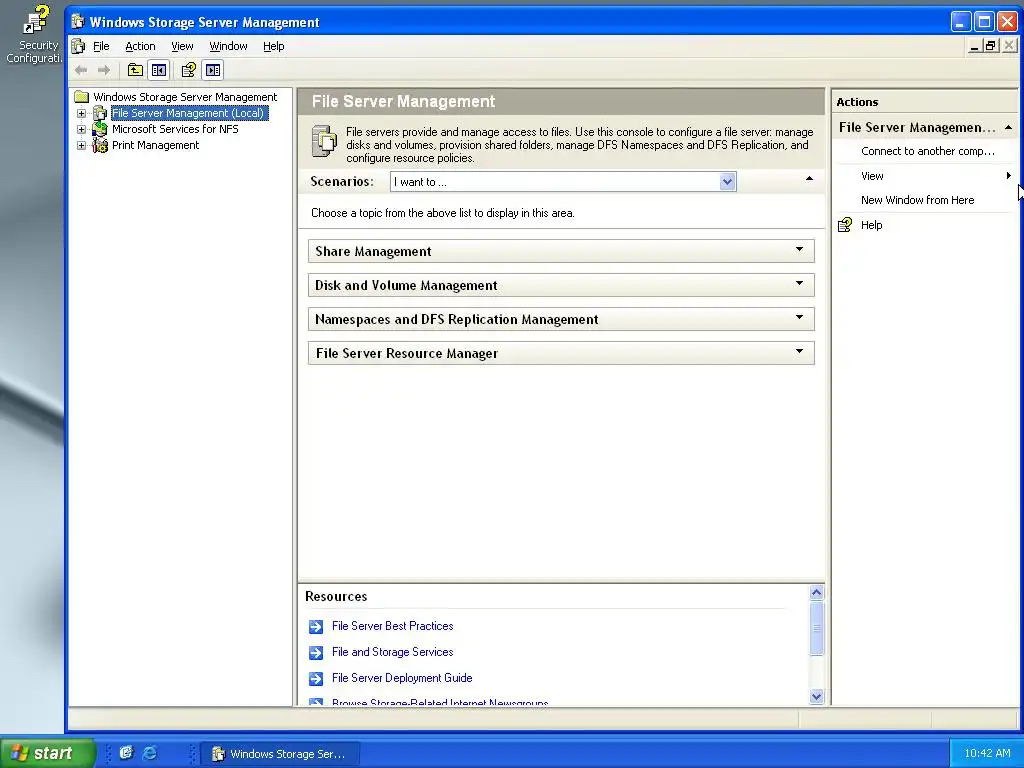Screen dimensions: 1024x768
Task: Expand File Server Management (Local) tree node
Action: 81,114
